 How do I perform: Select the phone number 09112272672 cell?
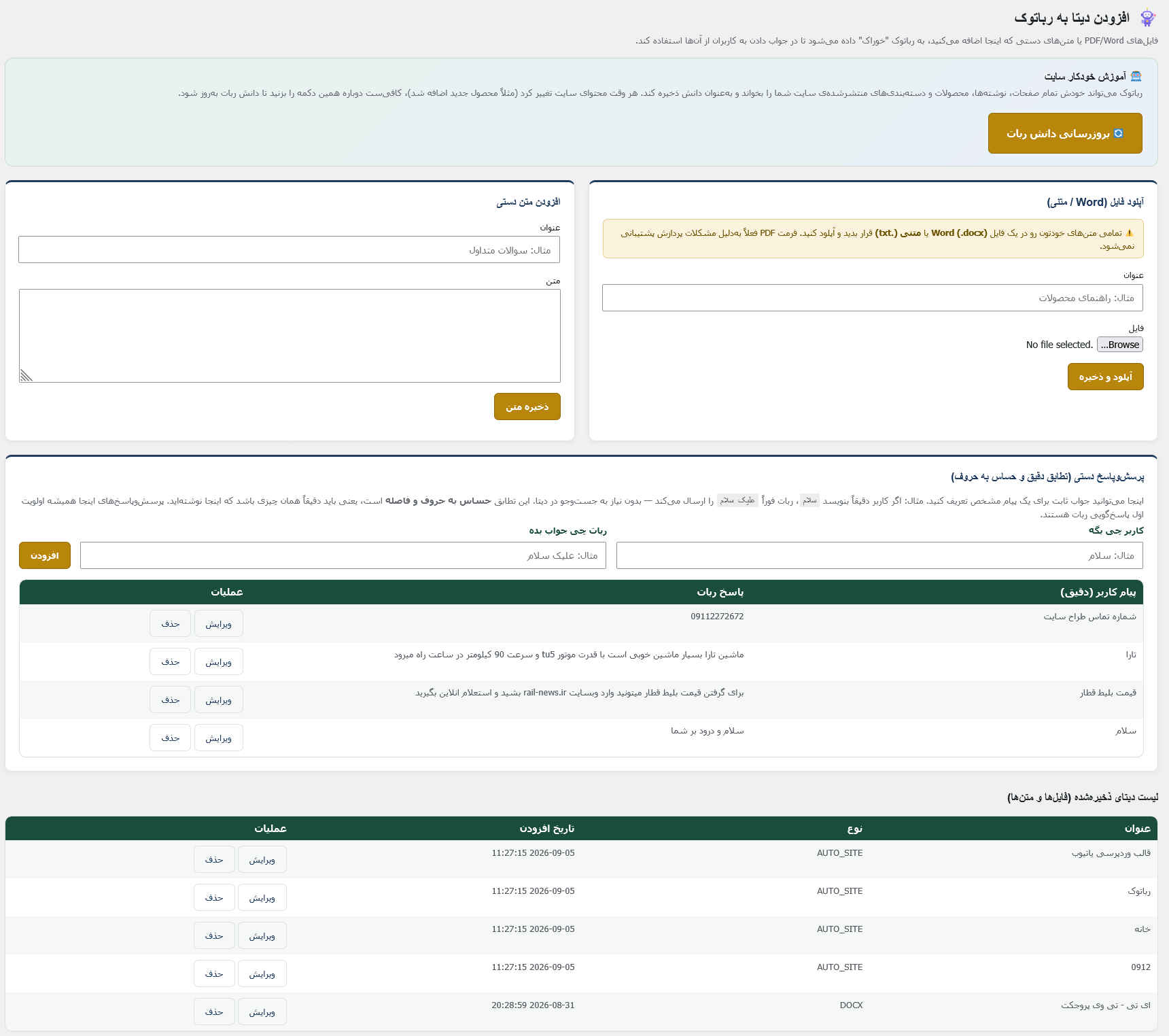[x=717, y=617]
